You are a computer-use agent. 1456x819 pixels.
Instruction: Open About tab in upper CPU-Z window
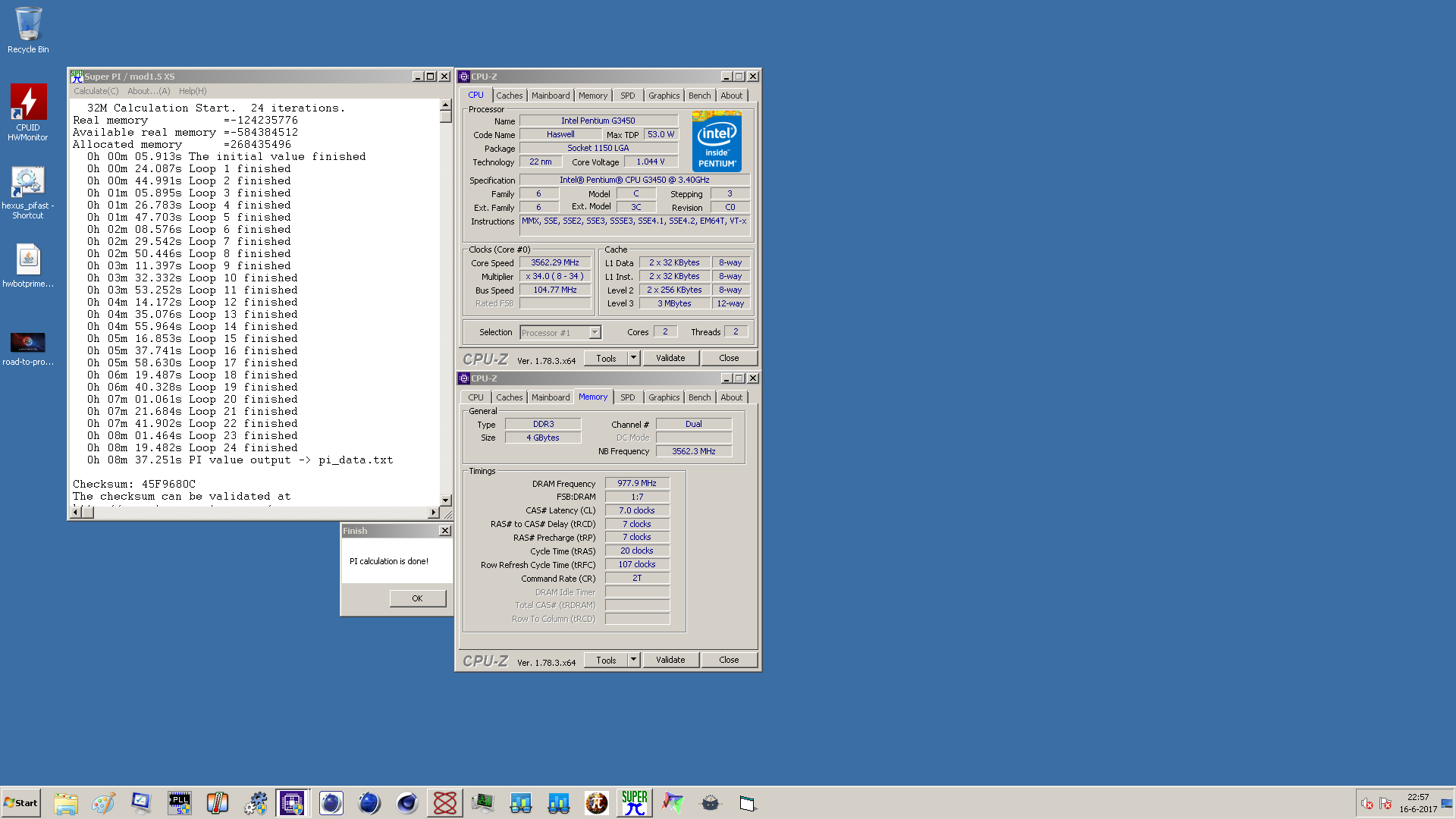click(732, 96)
